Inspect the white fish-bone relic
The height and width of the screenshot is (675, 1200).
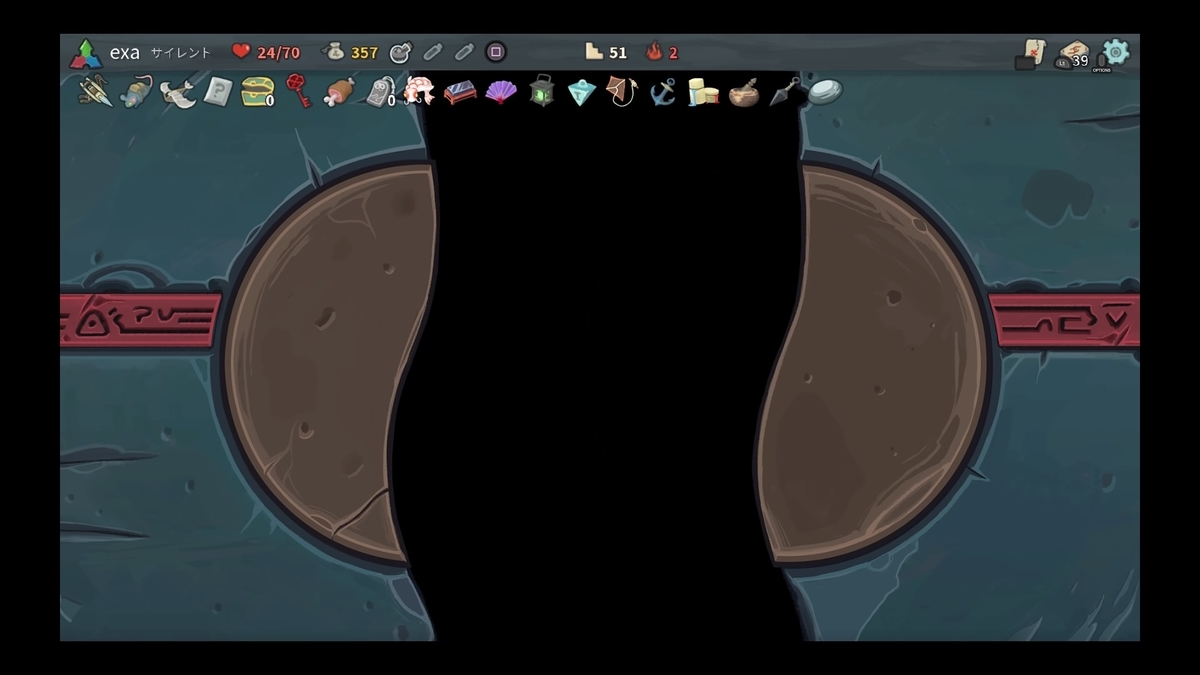tap(177, 93)
